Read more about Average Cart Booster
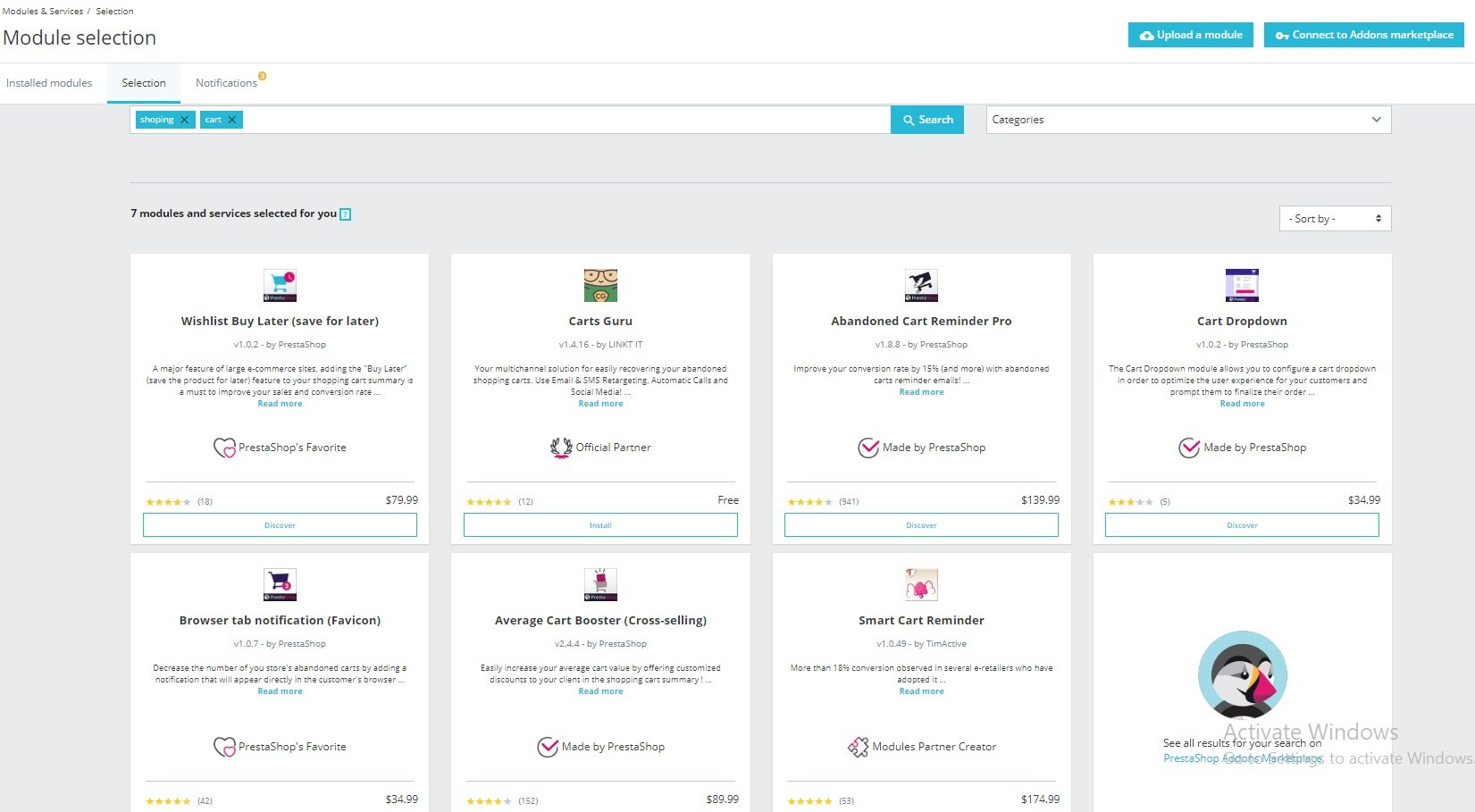Screen dimensions: 1475x812 (600, 691)
